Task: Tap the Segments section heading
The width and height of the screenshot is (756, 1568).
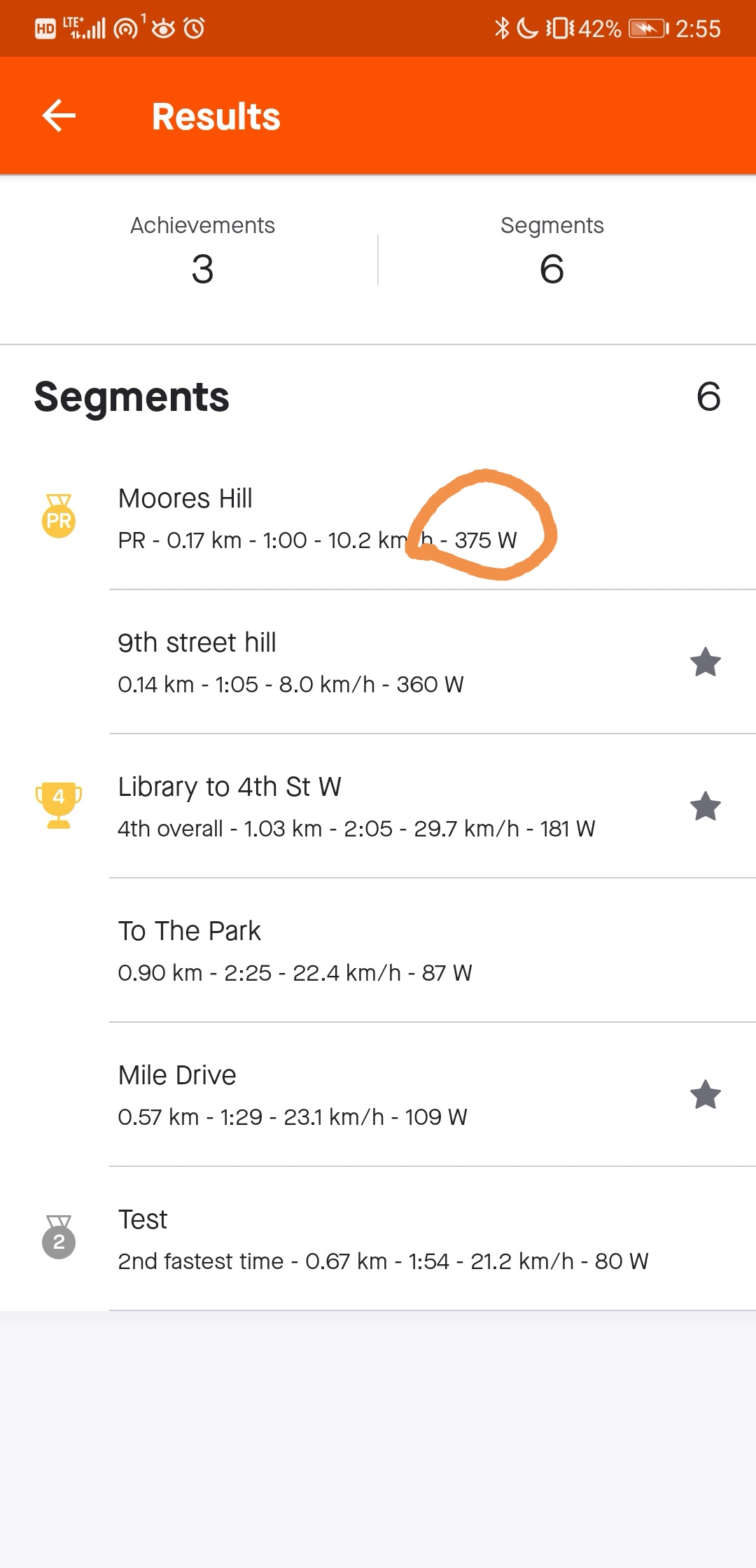Action: click(132, 397)
